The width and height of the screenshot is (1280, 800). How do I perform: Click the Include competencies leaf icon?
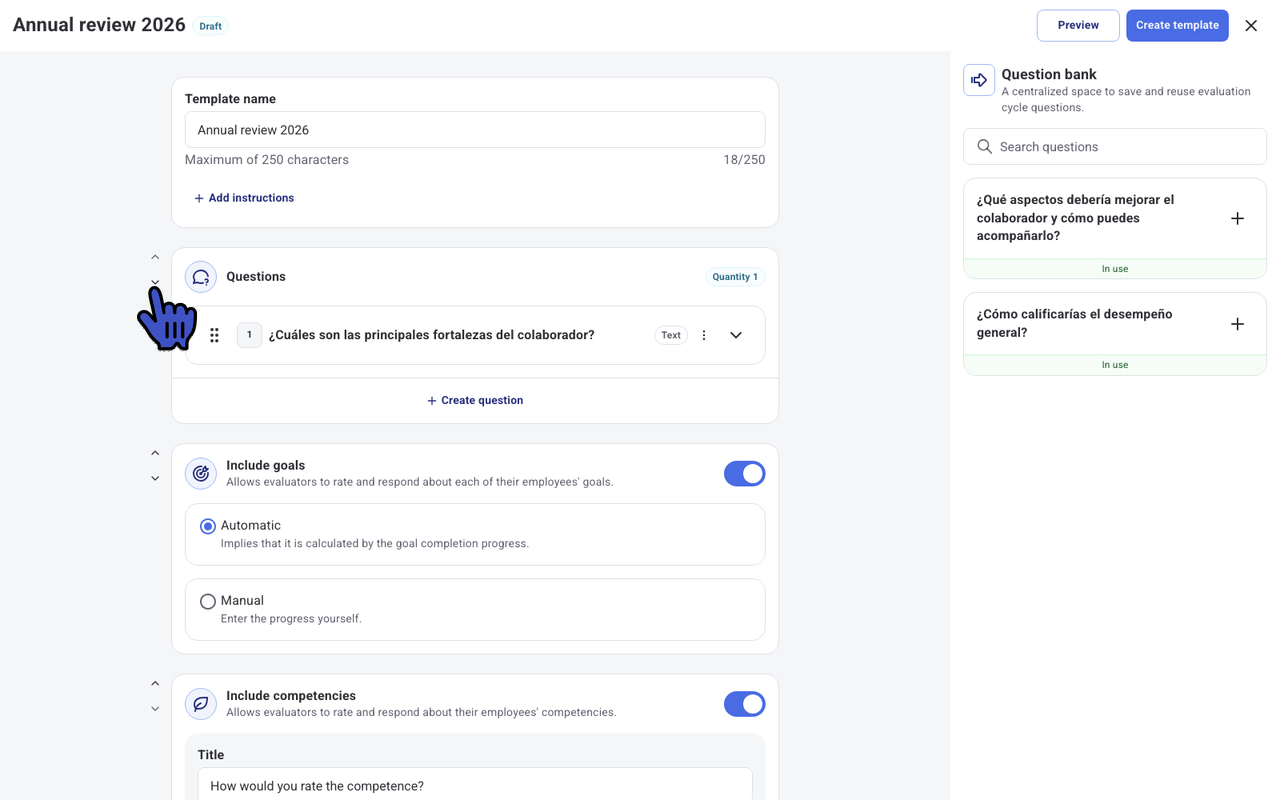tap(201, 704)
